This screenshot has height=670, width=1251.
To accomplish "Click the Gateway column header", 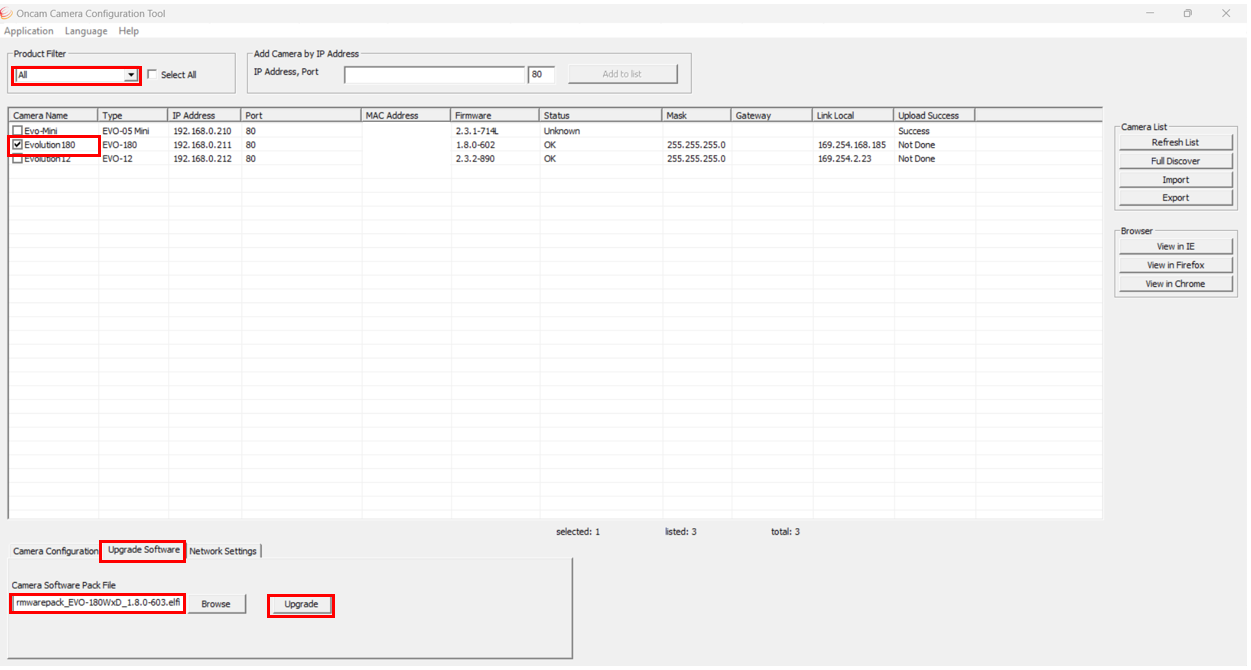I will (x=772, y=116).
